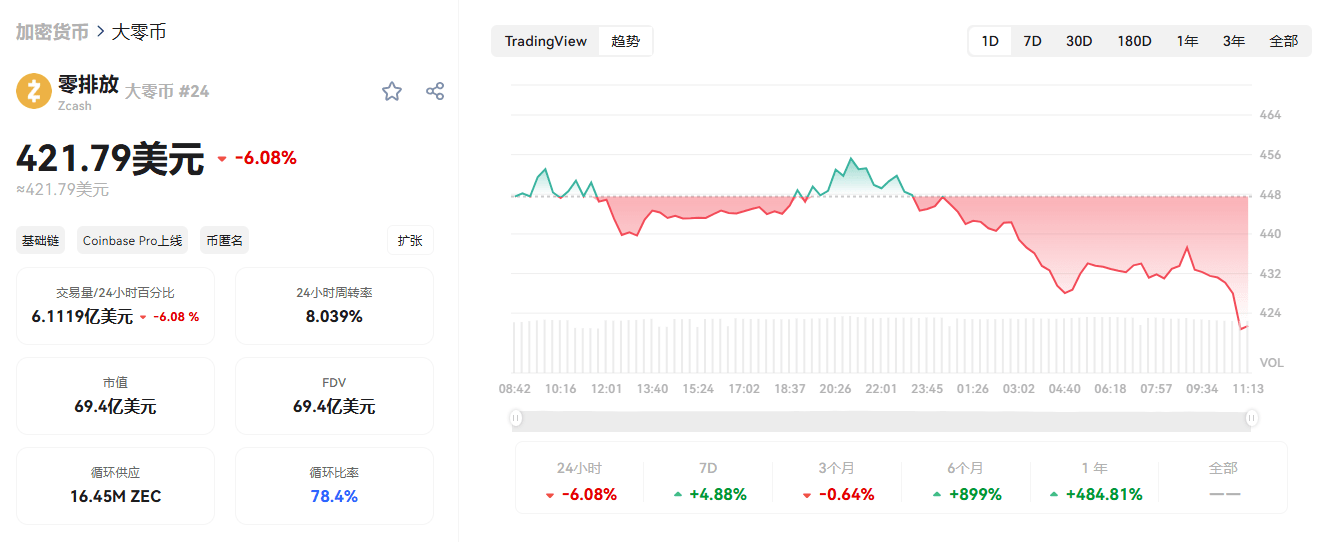Select the 3年 time range
Image resolution: width=1323 pixels, height=542 pixels.
tap(1233, 41)
